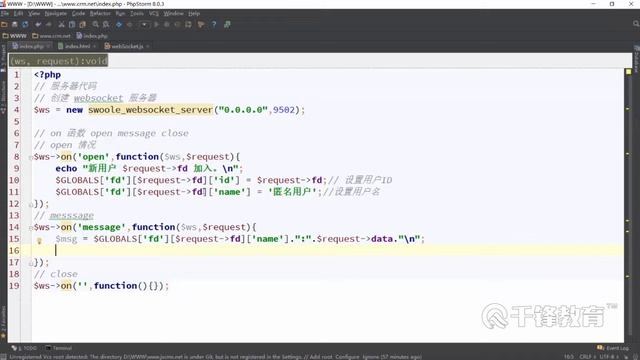Toggle the Terminal tool window
This screenshot has height=360, width=640.
59,348
